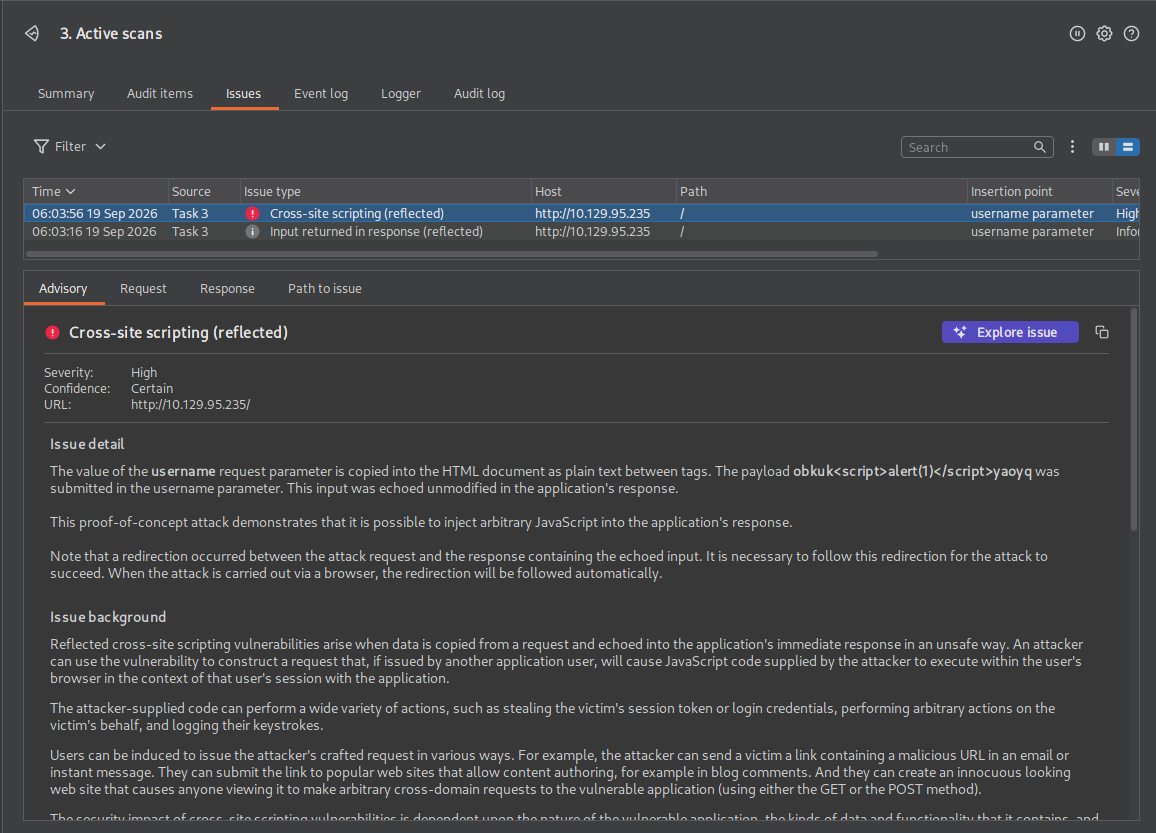1156x833 pixels.
Task: Open the Audit log tab
Action: tap(479, 94)
